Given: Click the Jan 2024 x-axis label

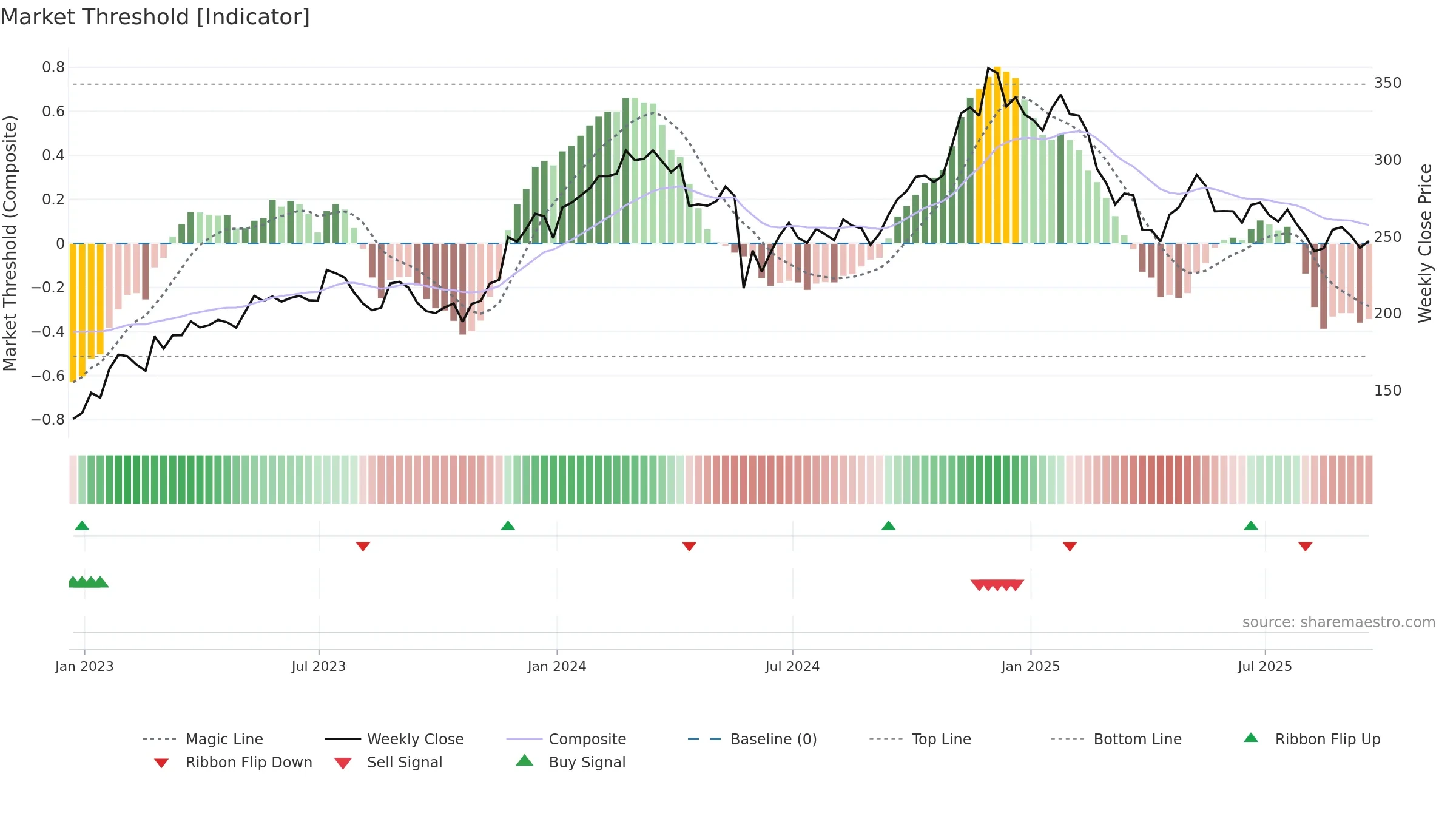Looking at the screenshot, I should click(557, 666).
